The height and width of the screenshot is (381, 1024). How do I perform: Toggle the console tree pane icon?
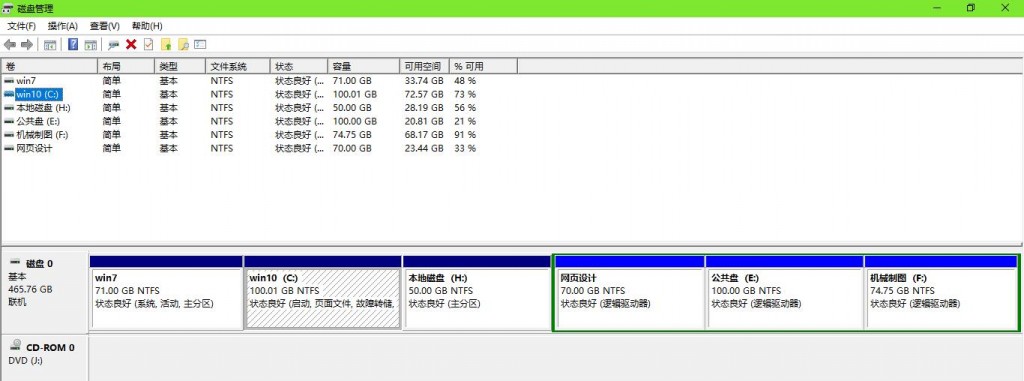(x=50, y=44)
